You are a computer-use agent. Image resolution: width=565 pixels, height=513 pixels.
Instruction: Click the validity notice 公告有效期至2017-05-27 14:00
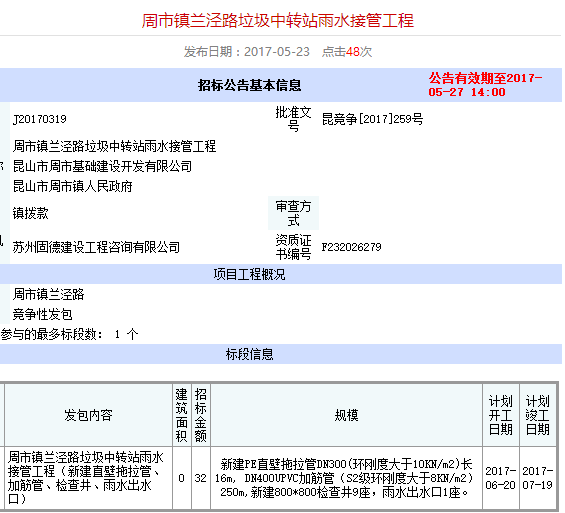[x=485, y=85]
